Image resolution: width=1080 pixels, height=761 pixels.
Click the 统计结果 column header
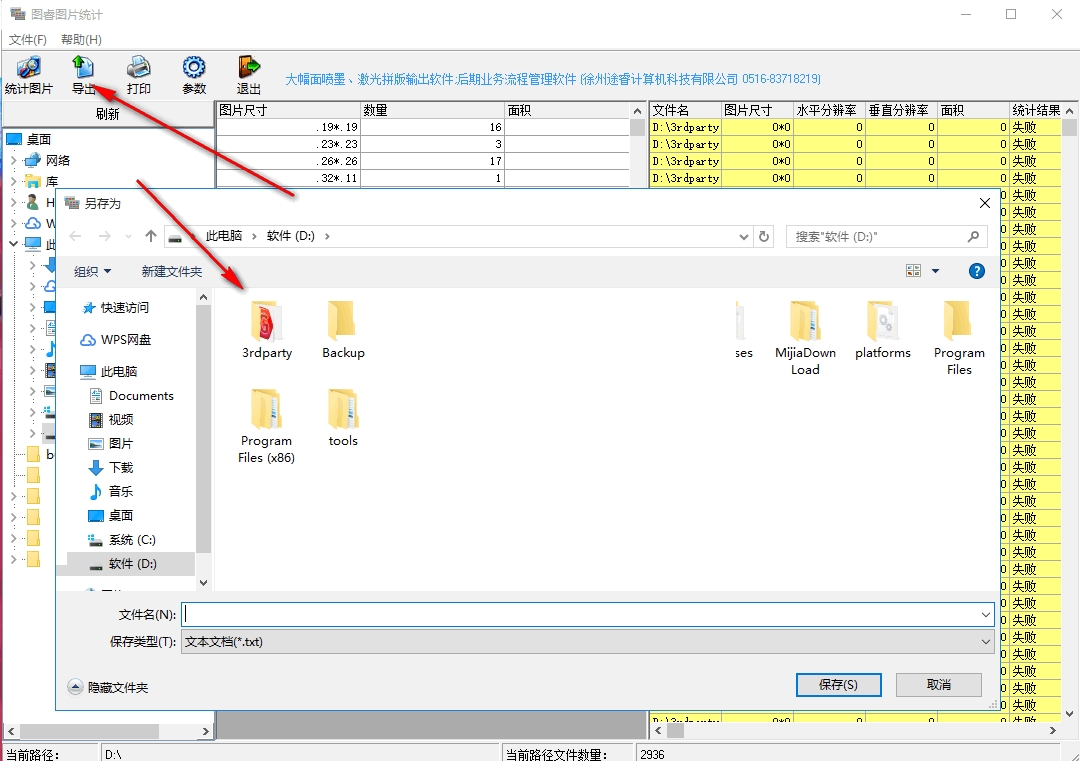coord(1036,110)
